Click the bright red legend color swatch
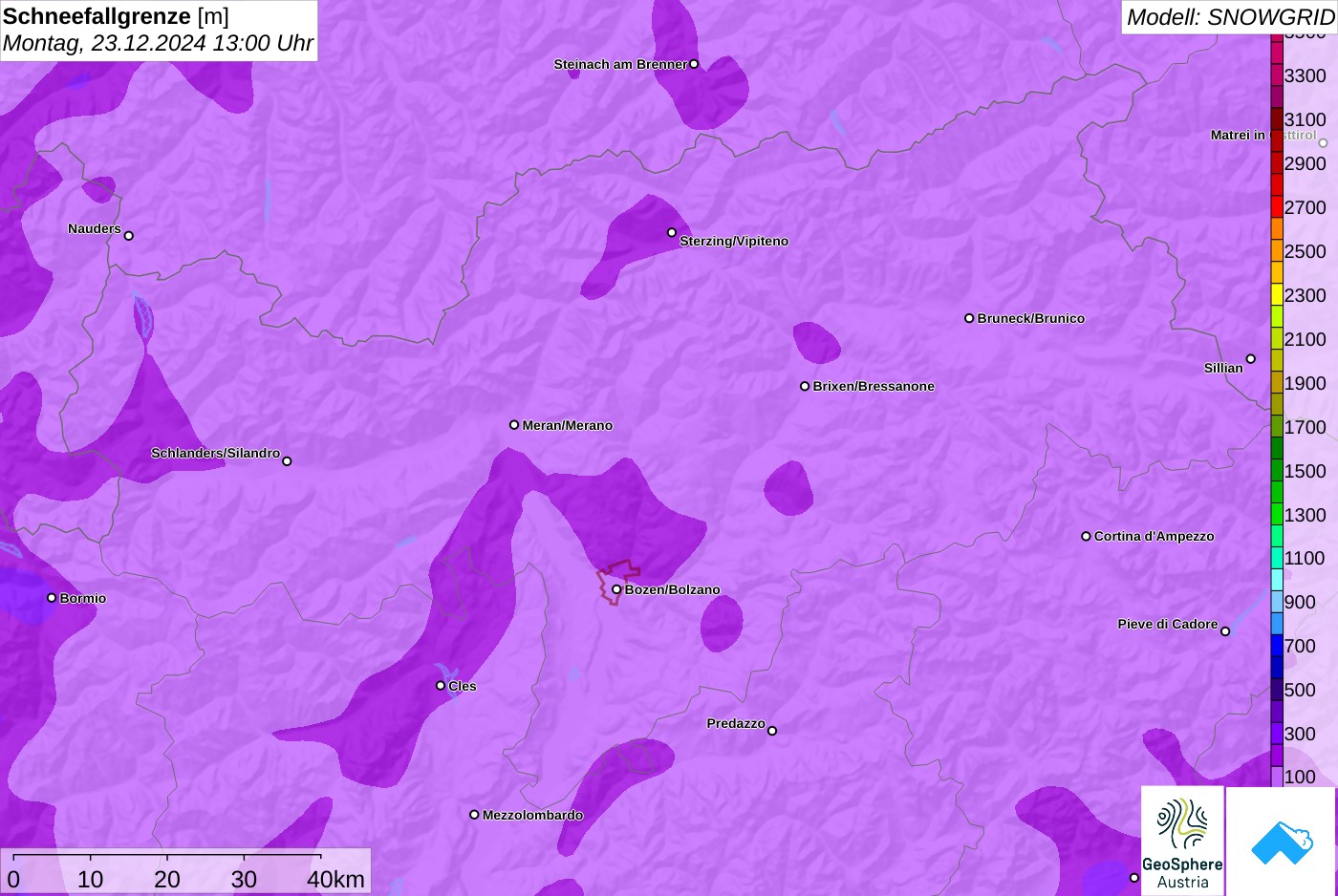 1277,207
